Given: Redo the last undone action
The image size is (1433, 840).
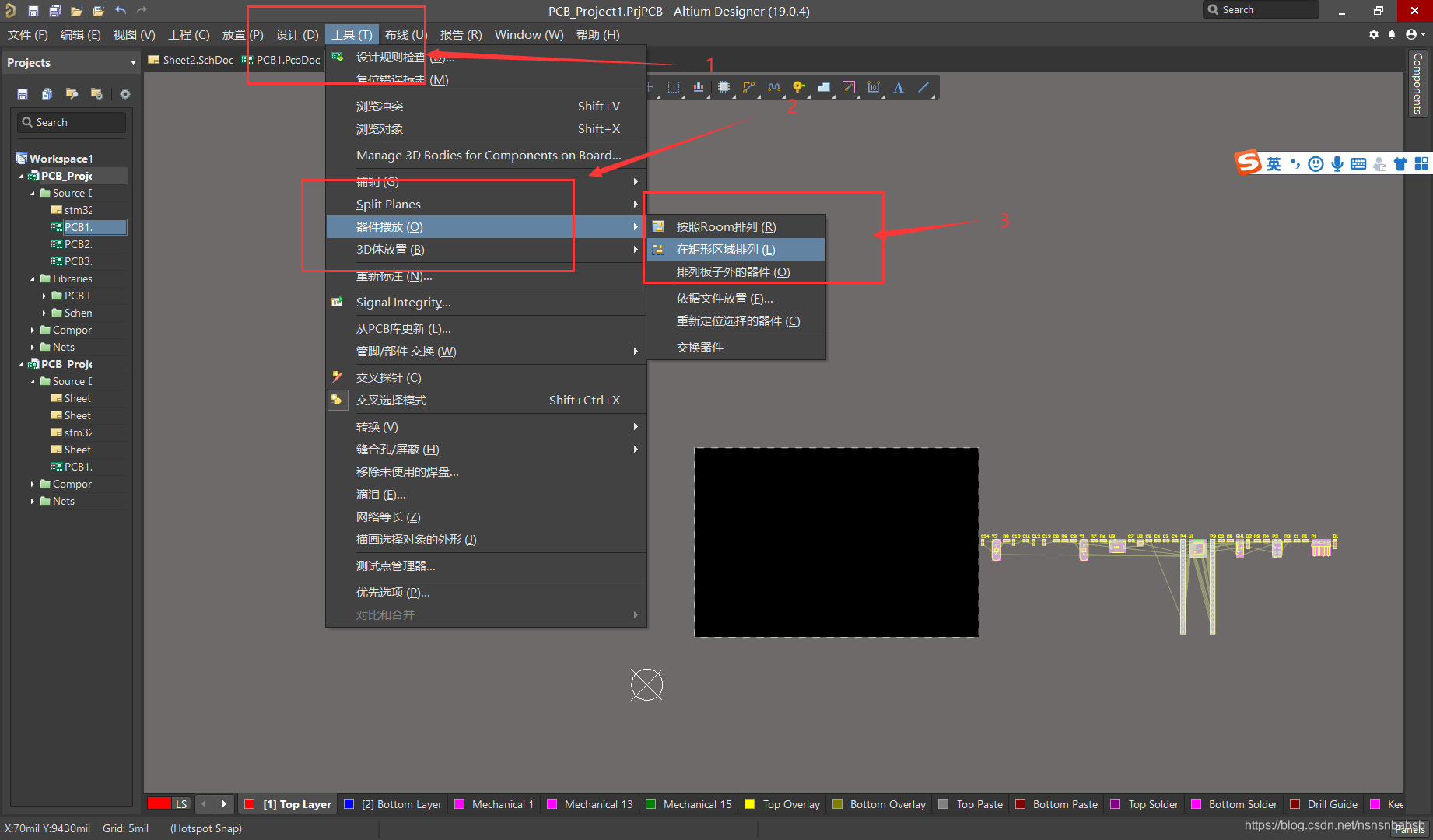Looking at the screenshot, I should point(142,11).
